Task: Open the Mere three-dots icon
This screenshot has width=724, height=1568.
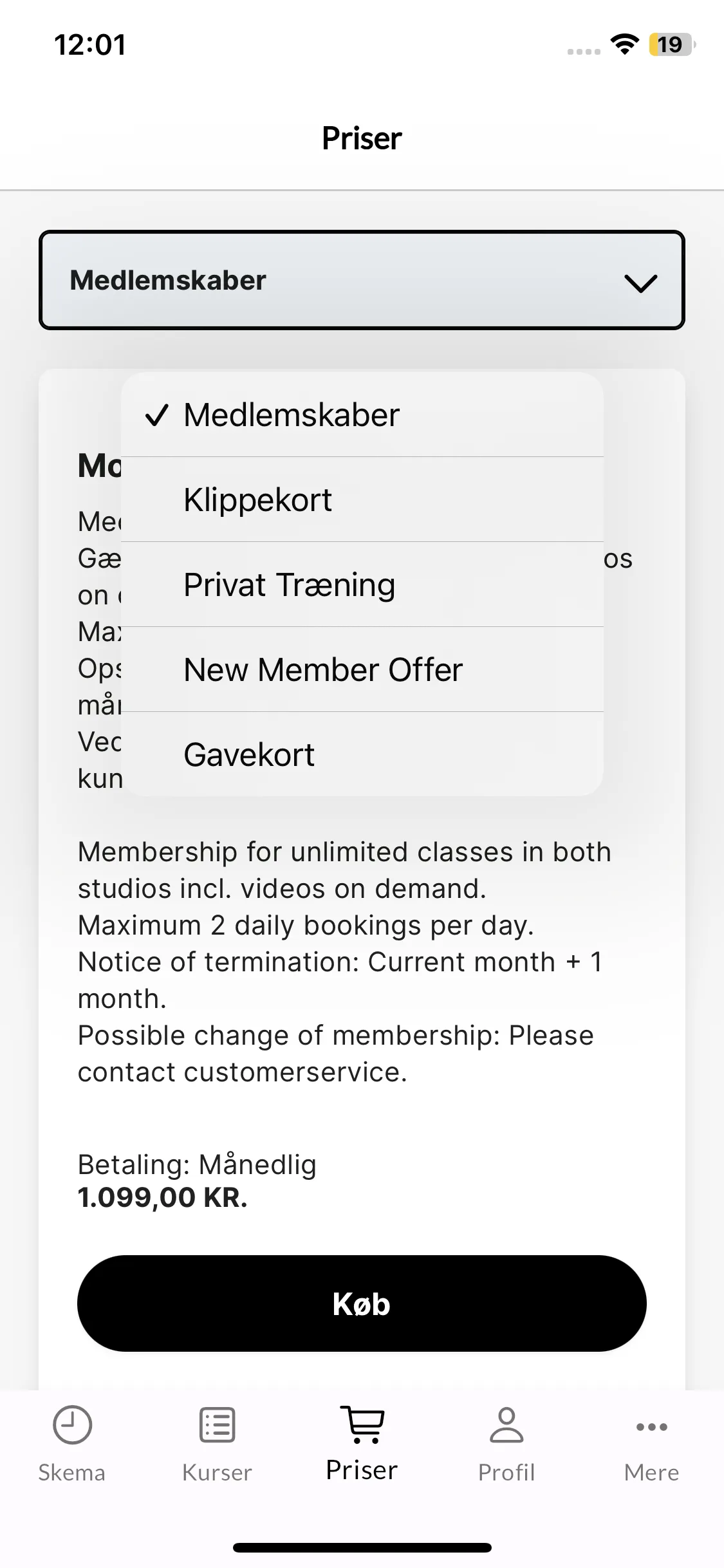Action: coord(651,1427)
